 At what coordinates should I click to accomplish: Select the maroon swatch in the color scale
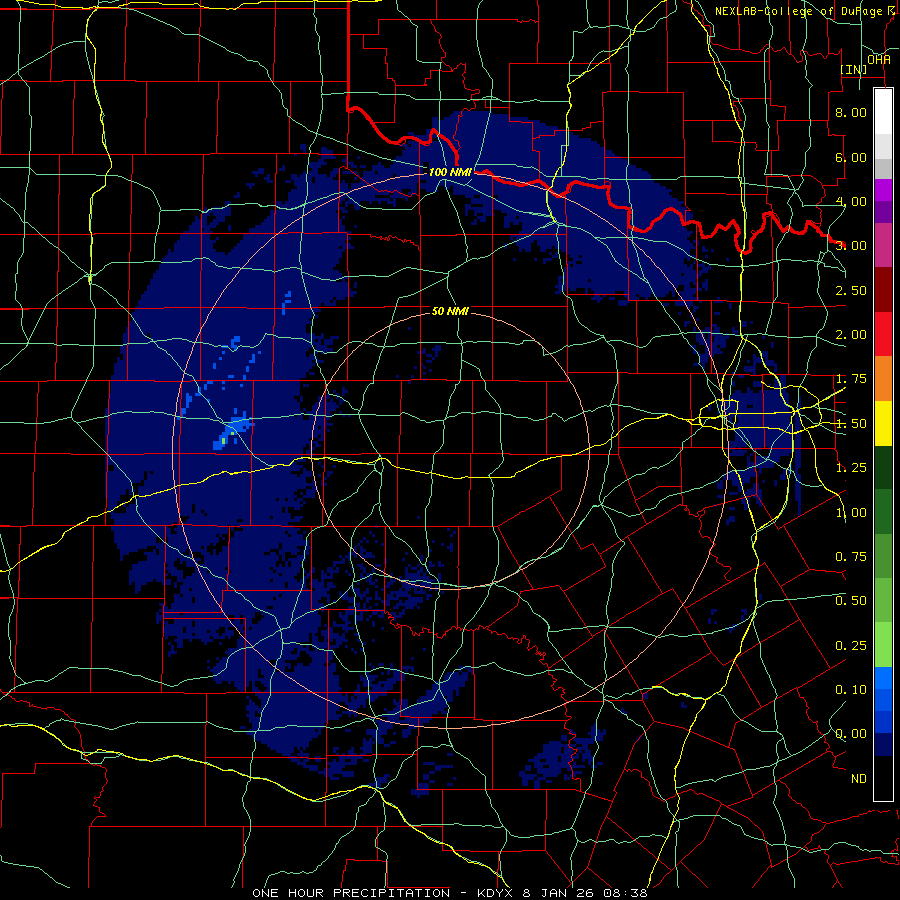click(x=883, y=290)
